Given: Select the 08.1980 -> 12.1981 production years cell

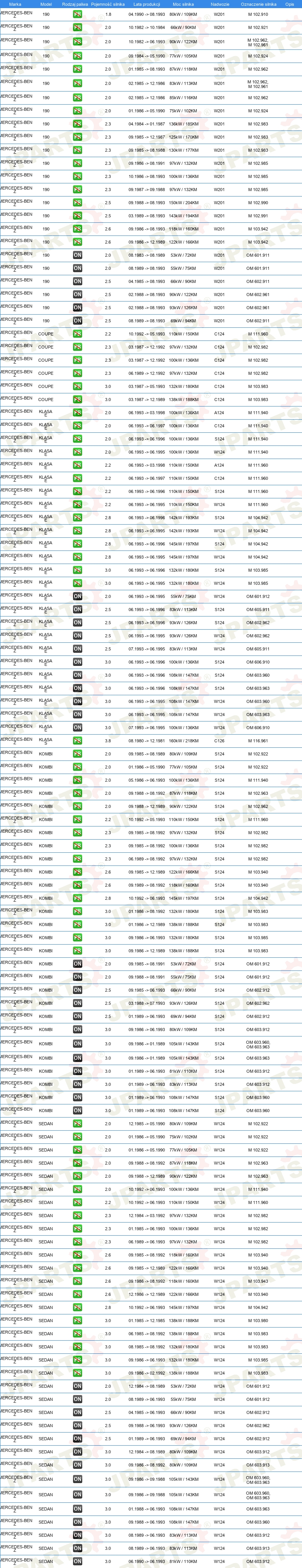Looking at the screenshot, I should (x=147, y=741).
